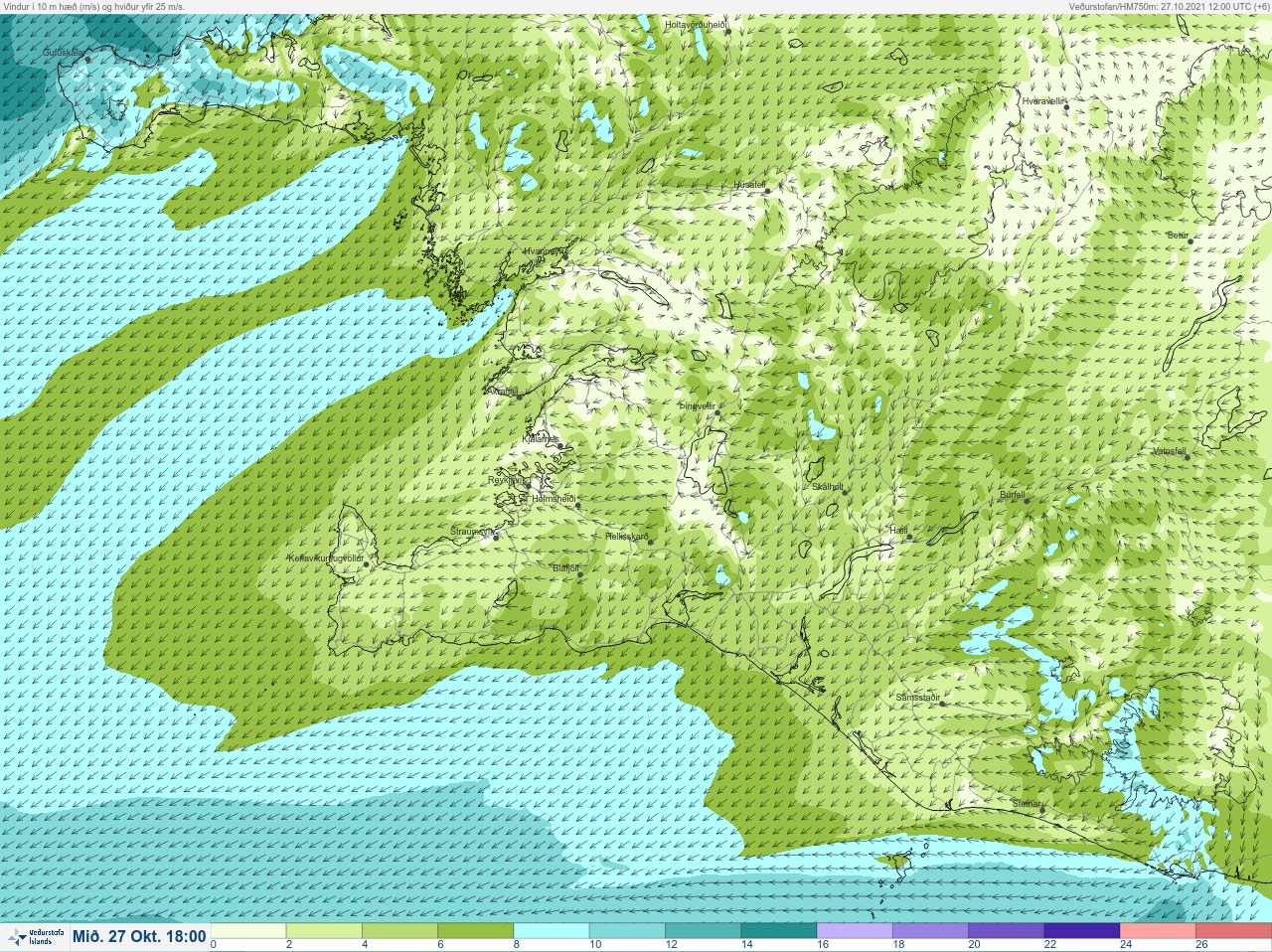Select the 18–20 m/s purple legend swatch
This screenshot has width=1272, height=952.
click(930, 931)
